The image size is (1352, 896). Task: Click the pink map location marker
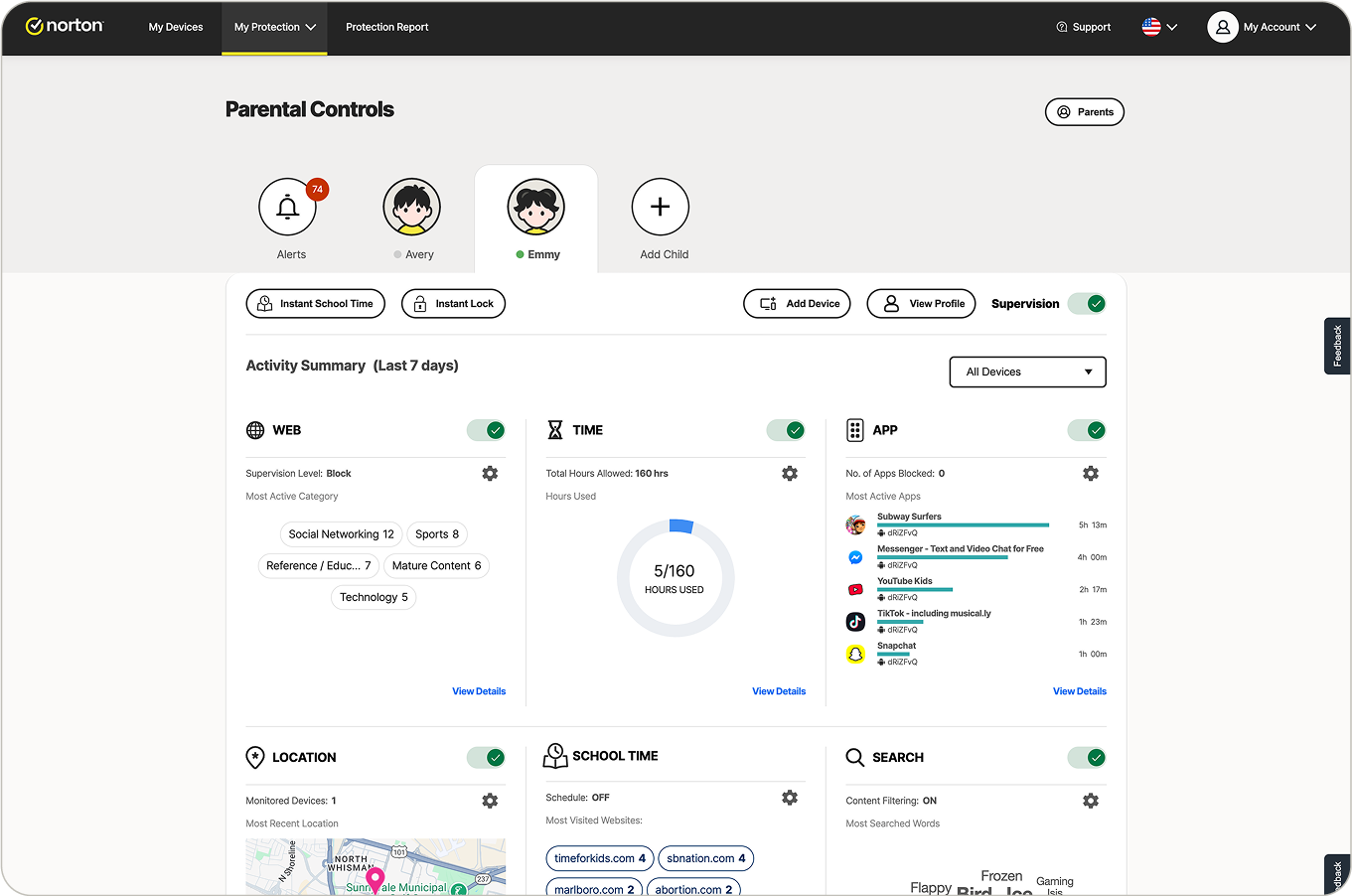376,879
